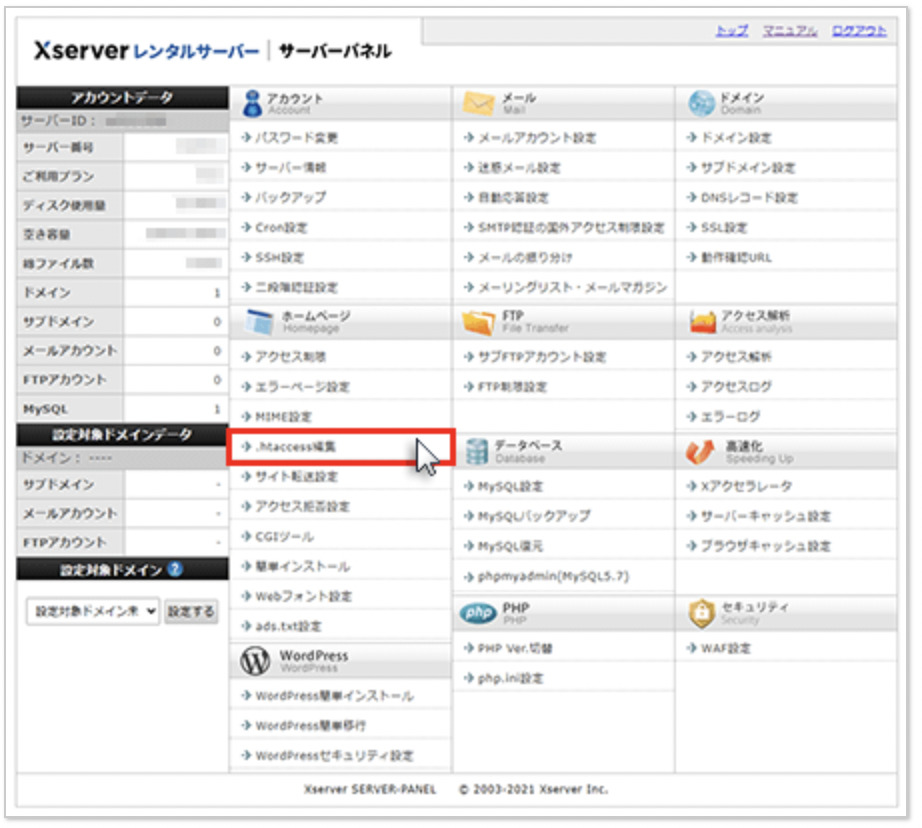Image resolution: width=922 pixels, height=828 pixels.
Task: Open MySQLバックアップ
Action: pos(534,516)
